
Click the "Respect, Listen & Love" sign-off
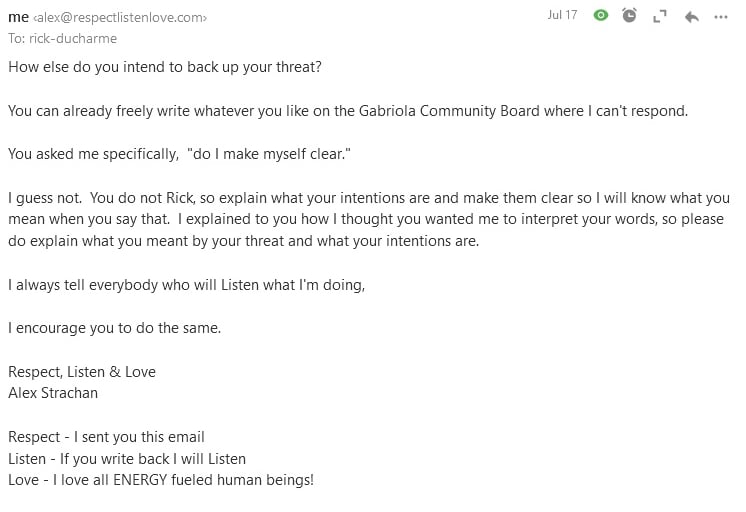82,372
